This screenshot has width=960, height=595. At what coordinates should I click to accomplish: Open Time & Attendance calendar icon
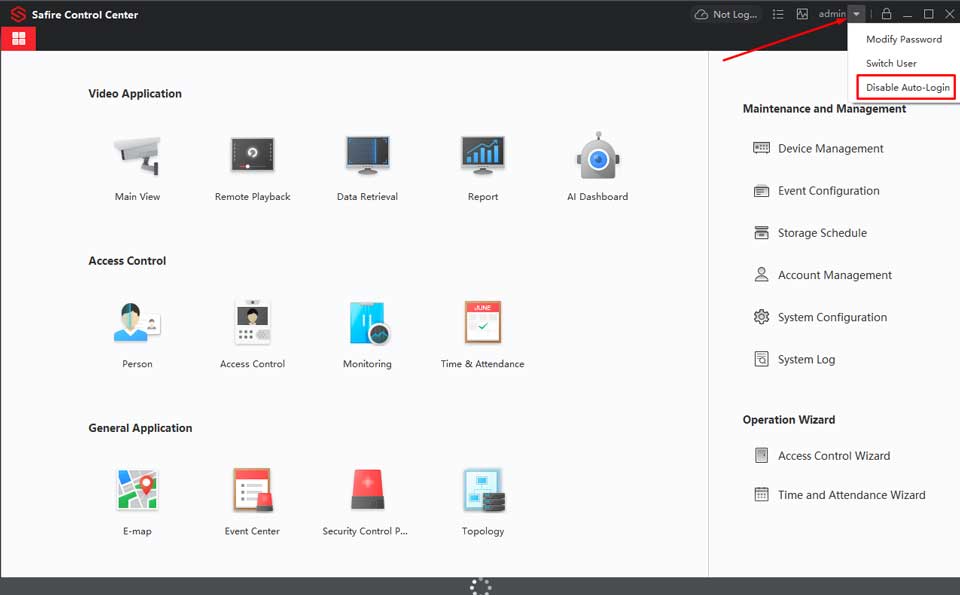[482, 324]
